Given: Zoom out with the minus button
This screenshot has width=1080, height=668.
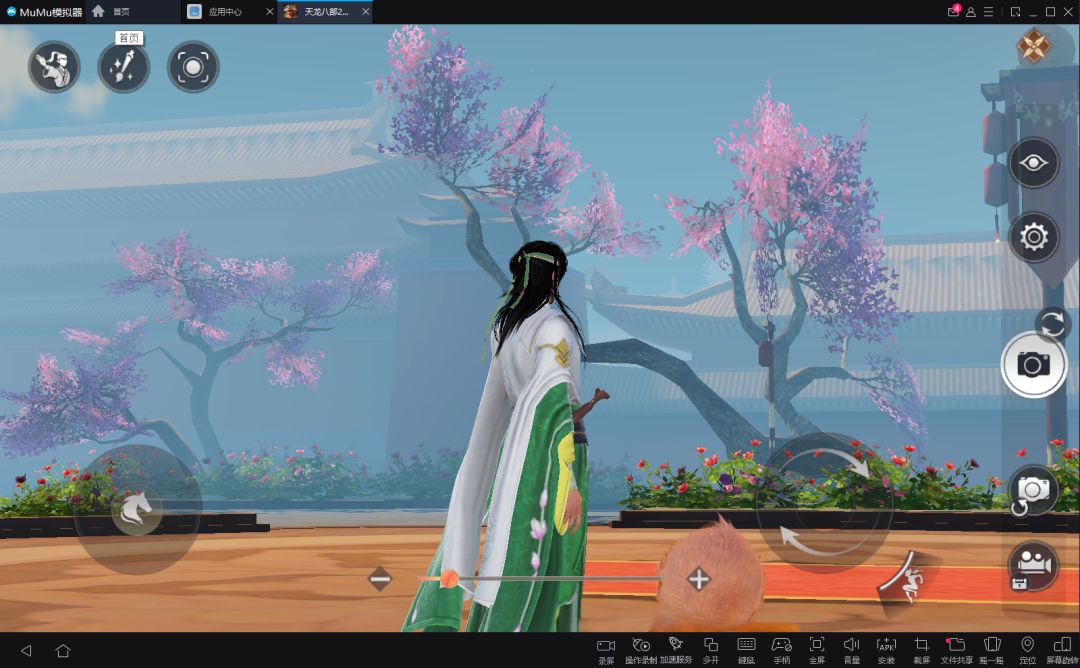Looking at the screenshot, I should point(380,579).
